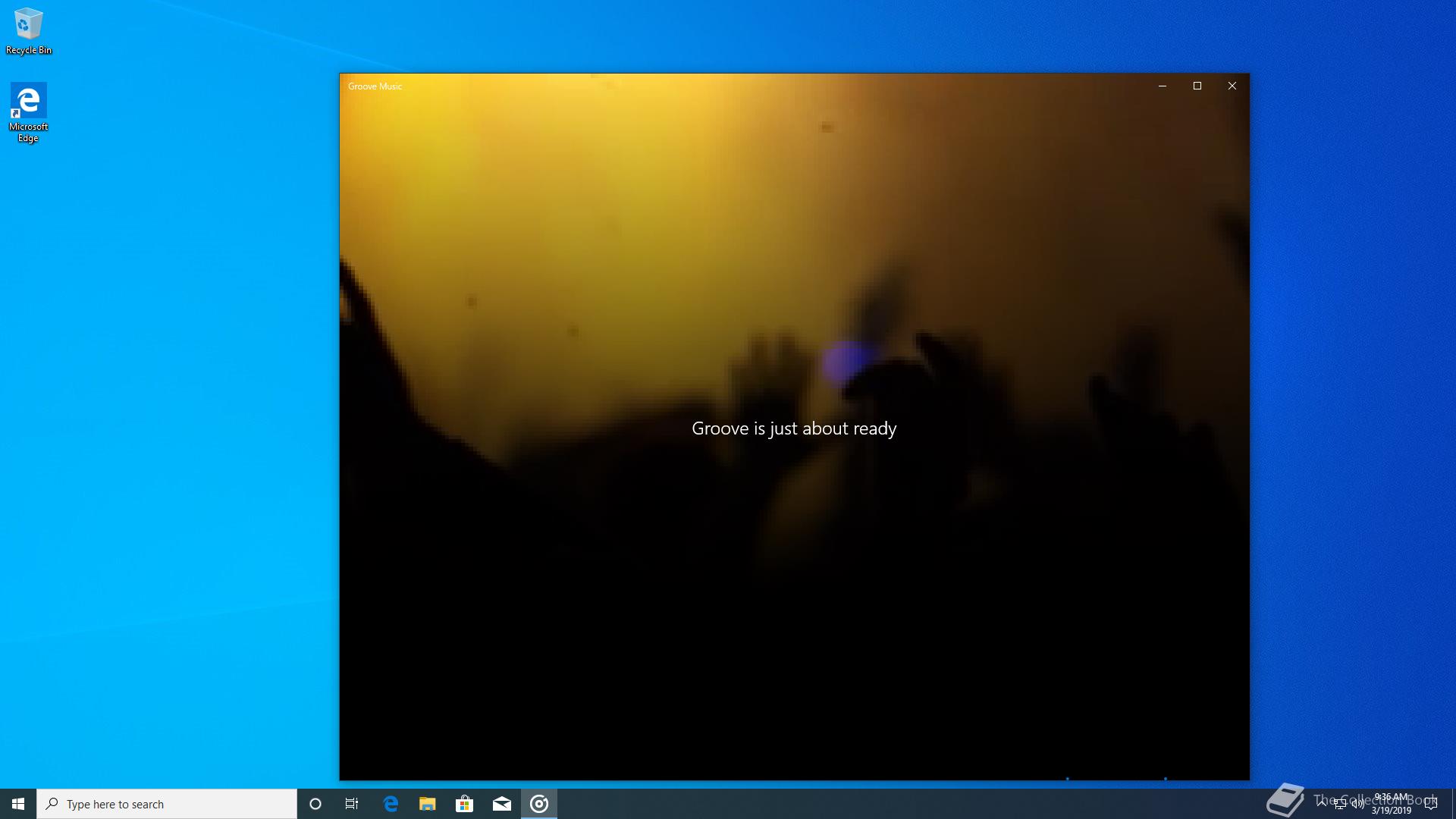Click the 'Type here to search' box
The width and height of the screenshot is (1456, 819).
pos(167,804)
